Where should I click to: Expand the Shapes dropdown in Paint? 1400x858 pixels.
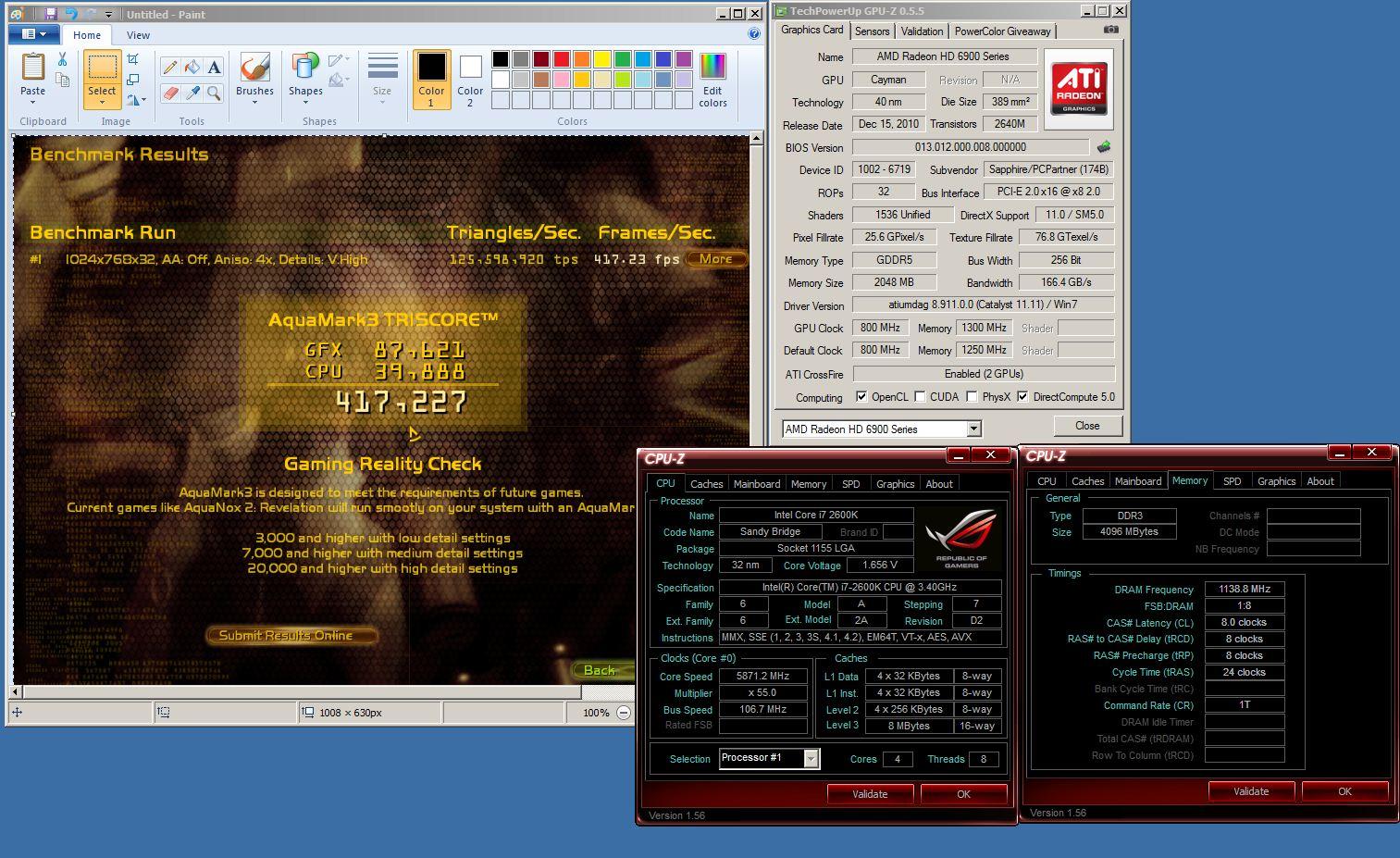[x=305, y=103]
